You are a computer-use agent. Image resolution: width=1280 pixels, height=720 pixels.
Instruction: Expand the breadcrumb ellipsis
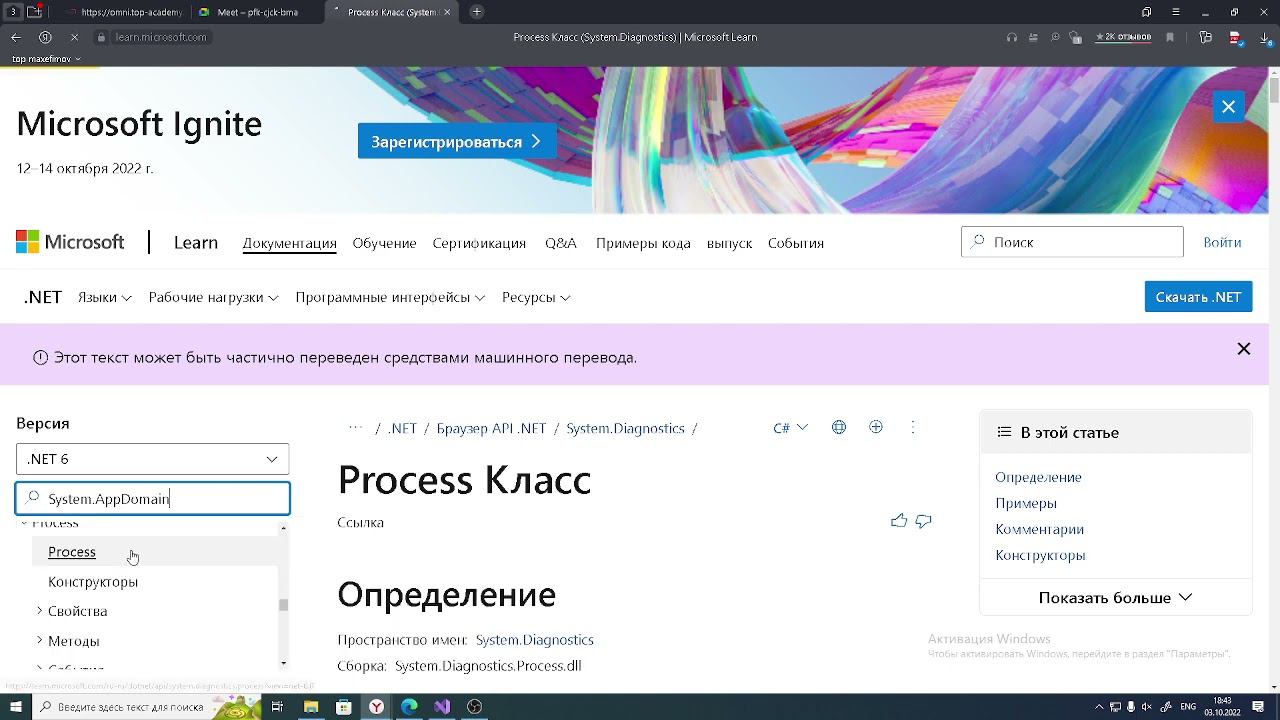tap(355, 428)
